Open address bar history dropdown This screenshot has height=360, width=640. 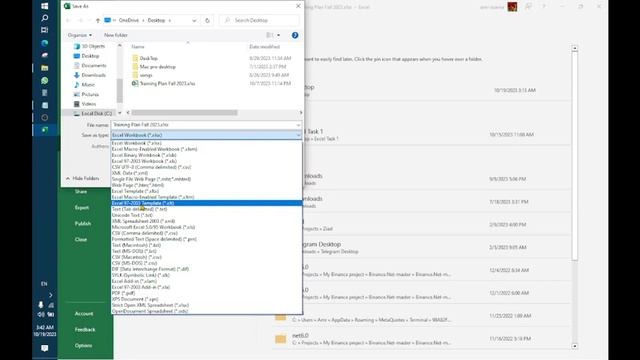[x=194, y=20]
